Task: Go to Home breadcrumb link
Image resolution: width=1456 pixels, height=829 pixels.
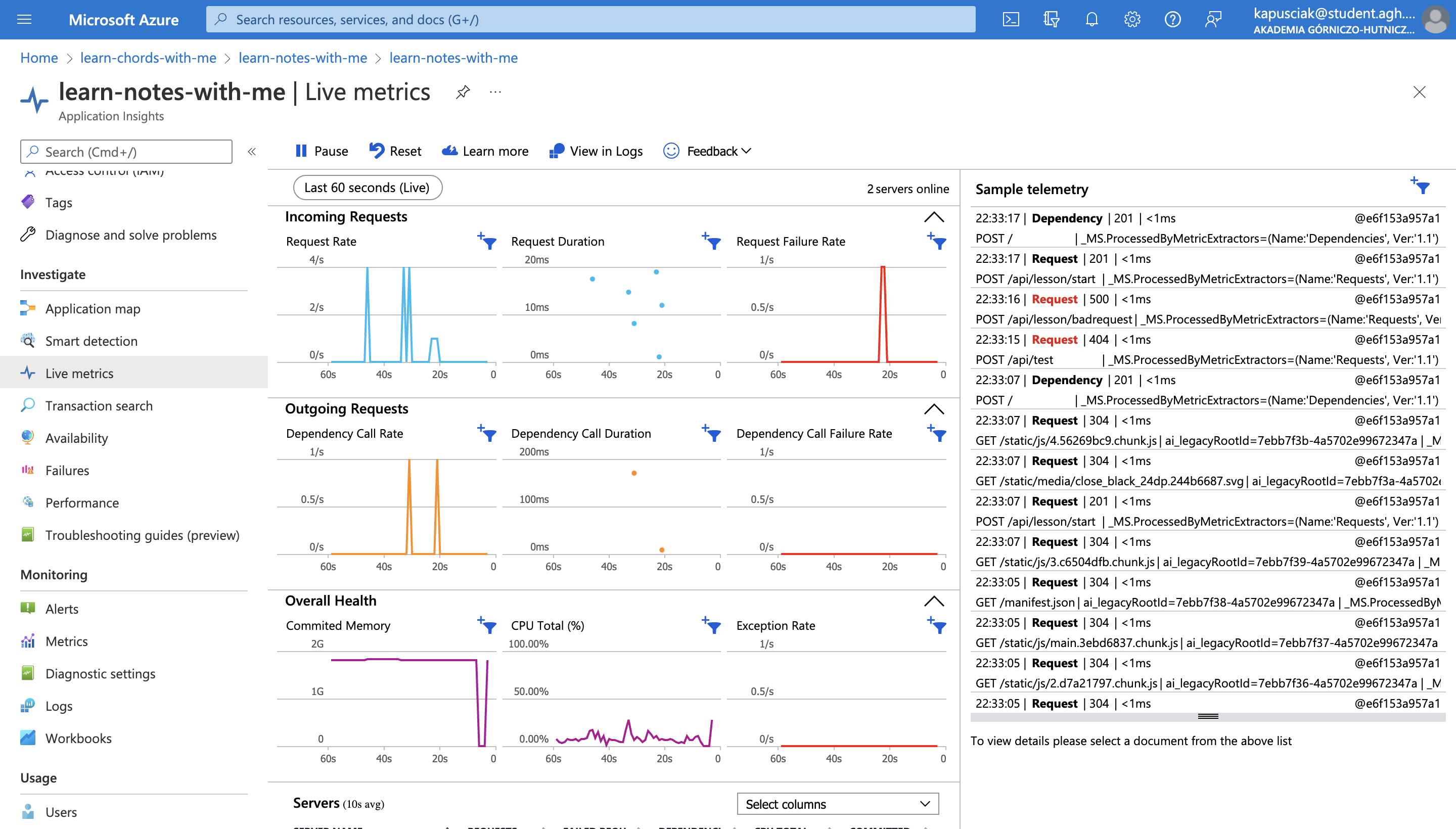Action: (x=39, y=58)
